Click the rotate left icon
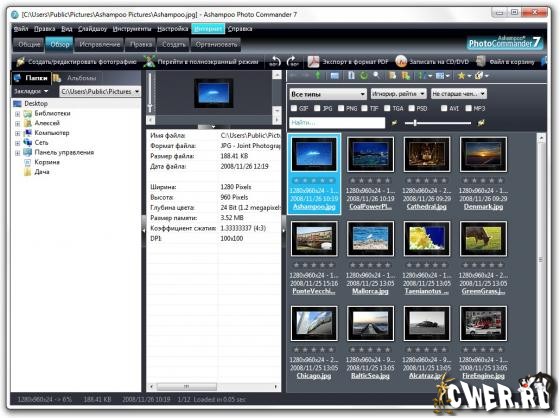This screenshot has width=560, height=418. (x=275, y=62)
